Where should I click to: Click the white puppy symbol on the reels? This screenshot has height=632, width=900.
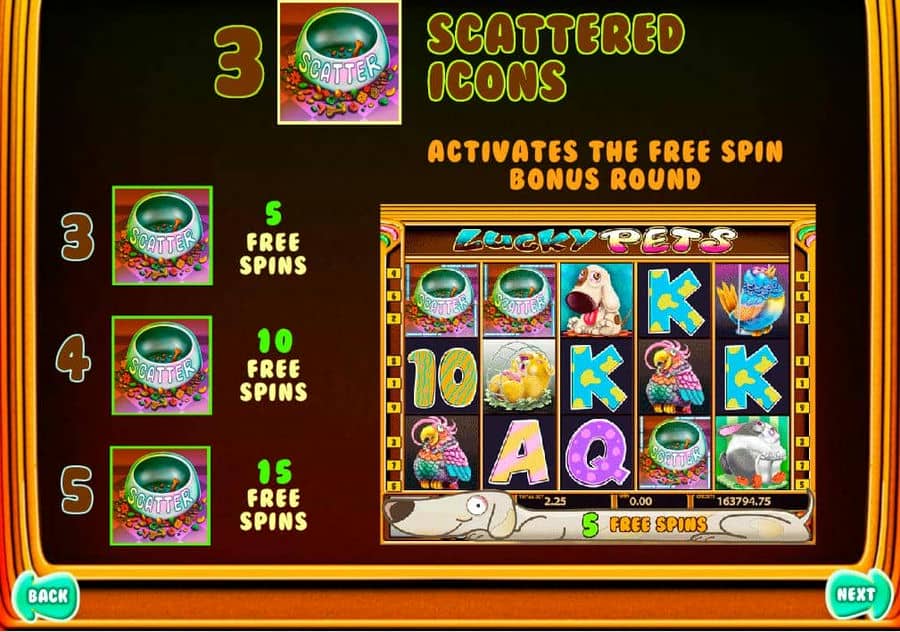coord(596,300)
